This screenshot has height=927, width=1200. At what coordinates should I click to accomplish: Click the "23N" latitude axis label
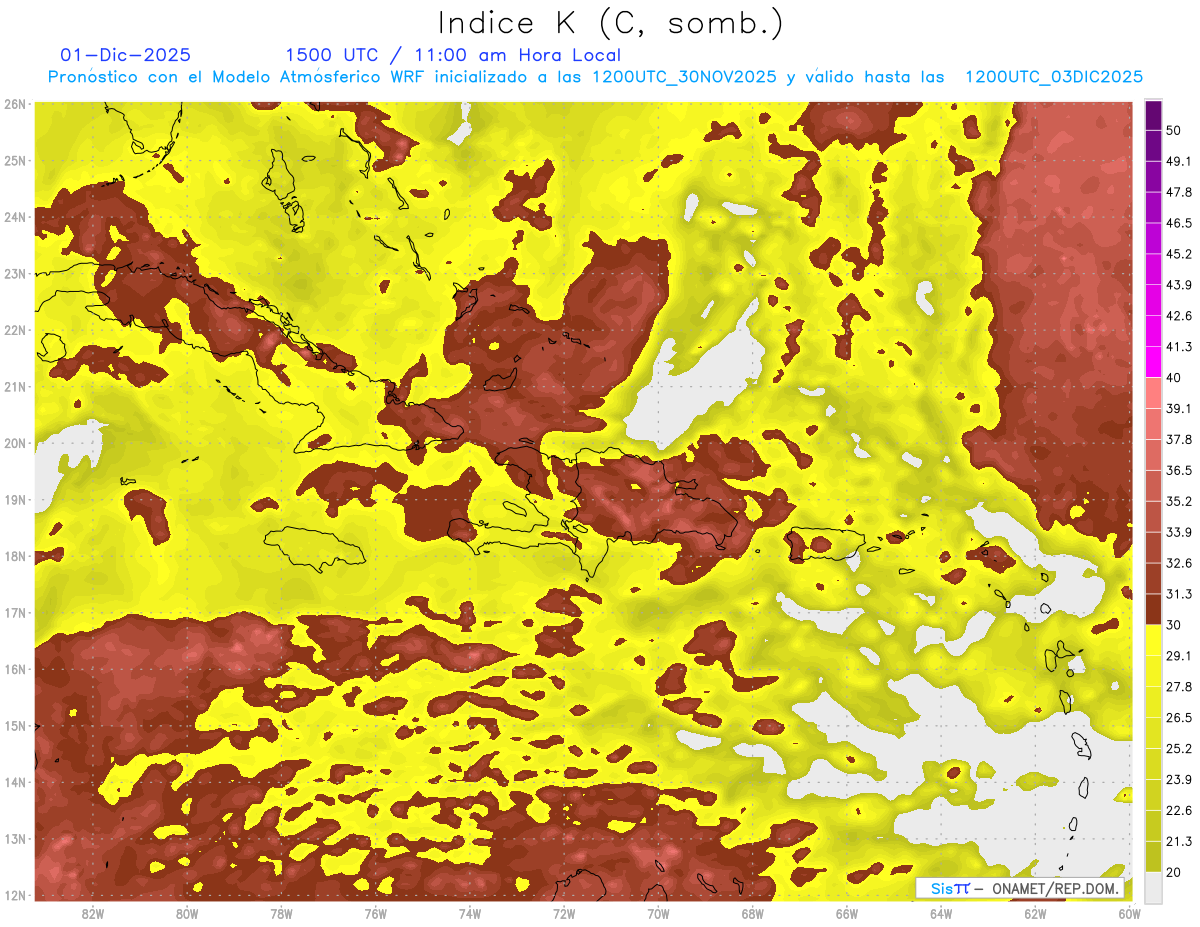click(x=15, y=274)
